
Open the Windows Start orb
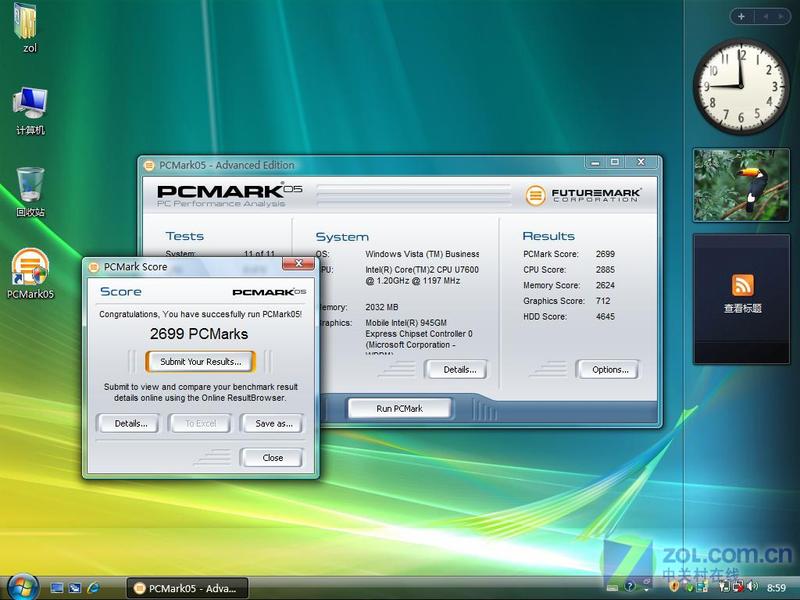(x=21, y=587)
